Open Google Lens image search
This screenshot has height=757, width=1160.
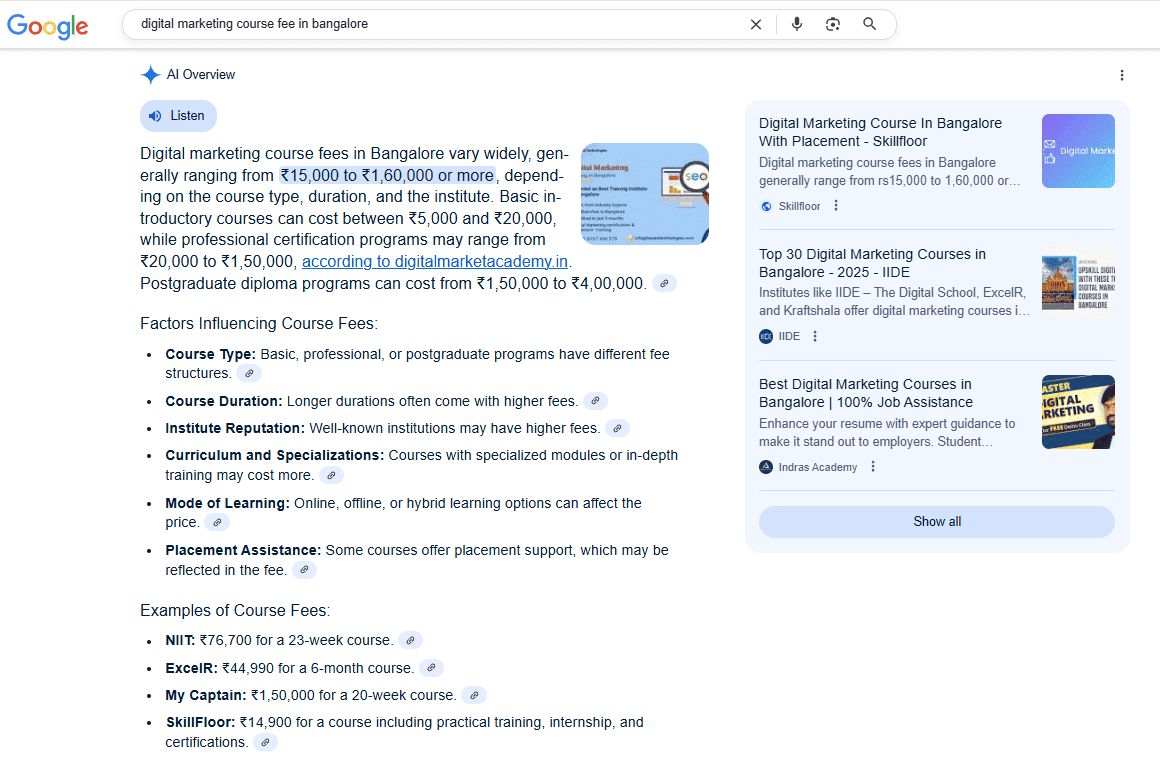click(833, 24)
